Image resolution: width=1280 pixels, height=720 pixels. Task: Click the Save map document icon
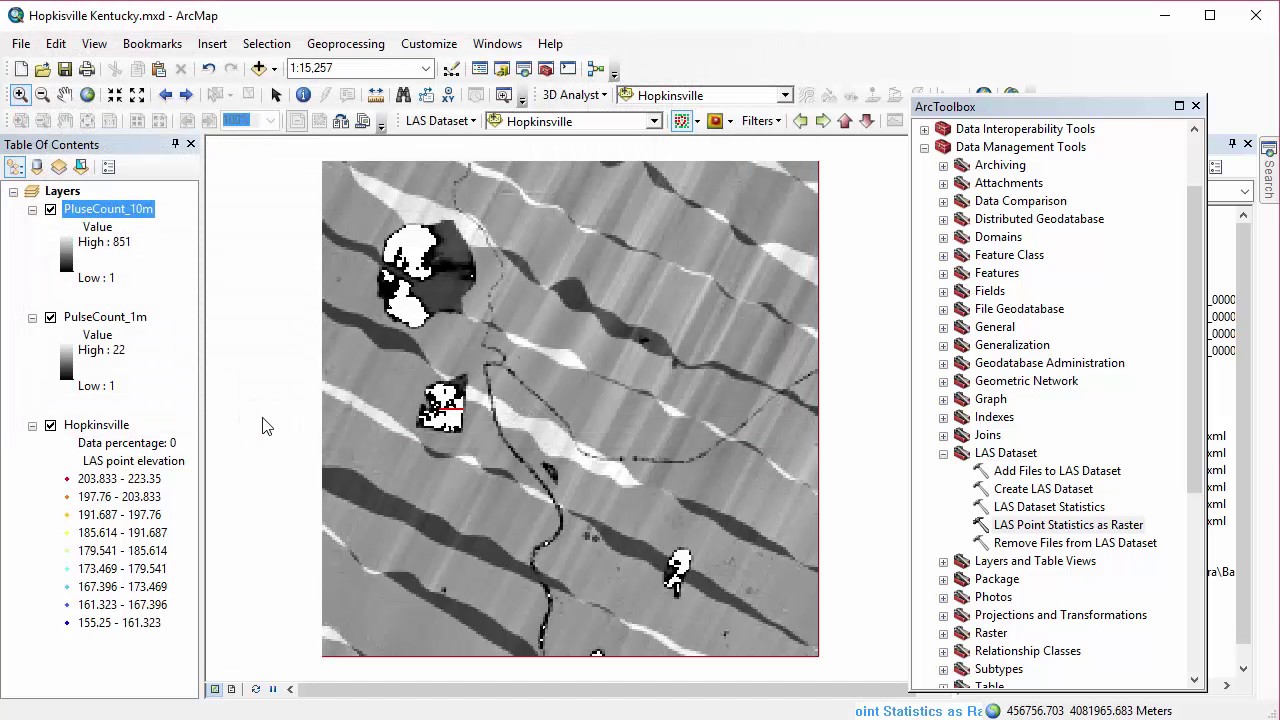pyautogui.click(x=65, y=69)
